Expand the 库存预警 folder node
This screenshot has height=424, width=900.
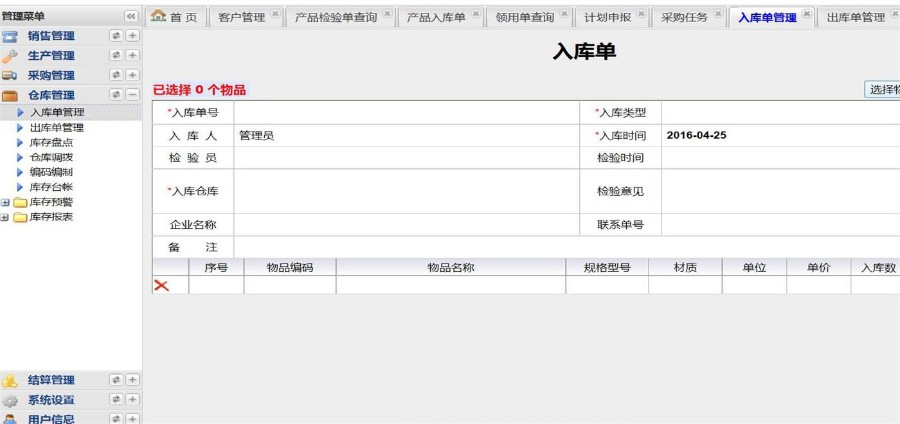5,203
